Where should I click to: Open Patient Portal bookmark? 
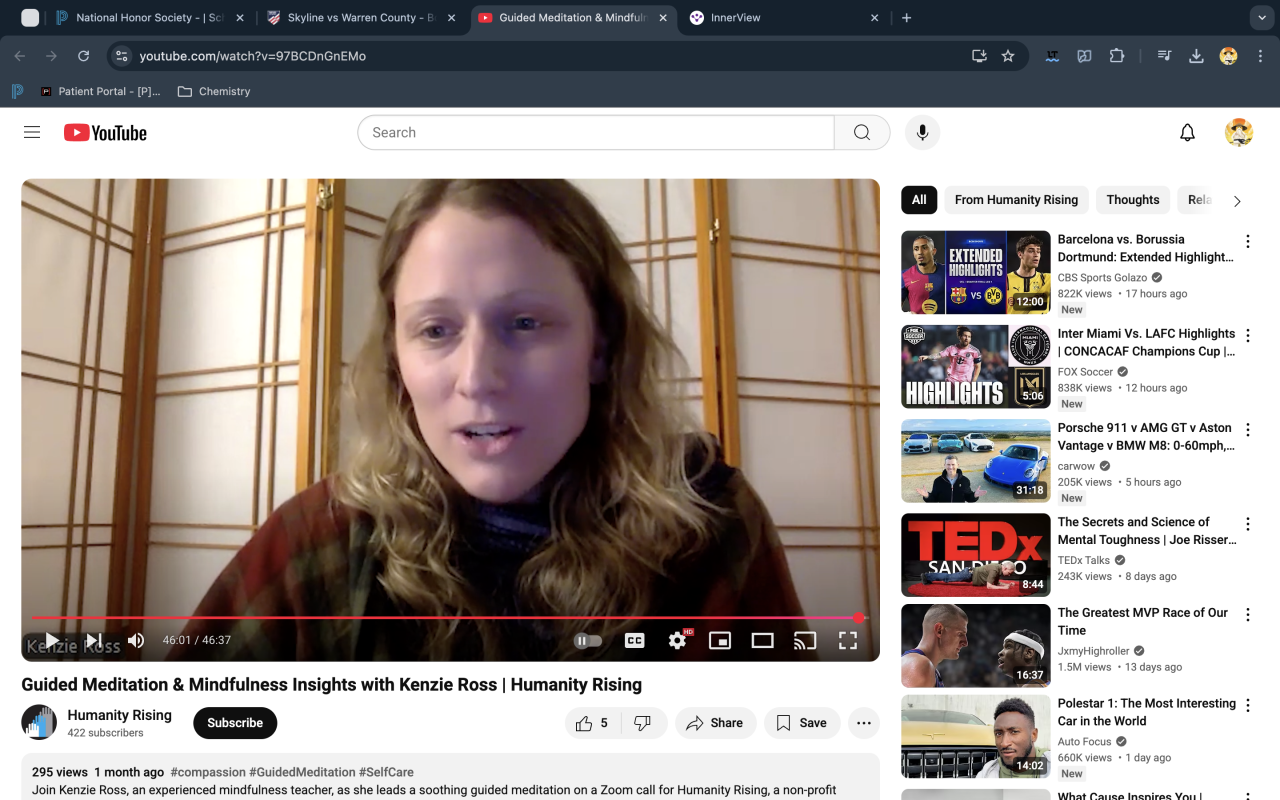coord(100,91)
